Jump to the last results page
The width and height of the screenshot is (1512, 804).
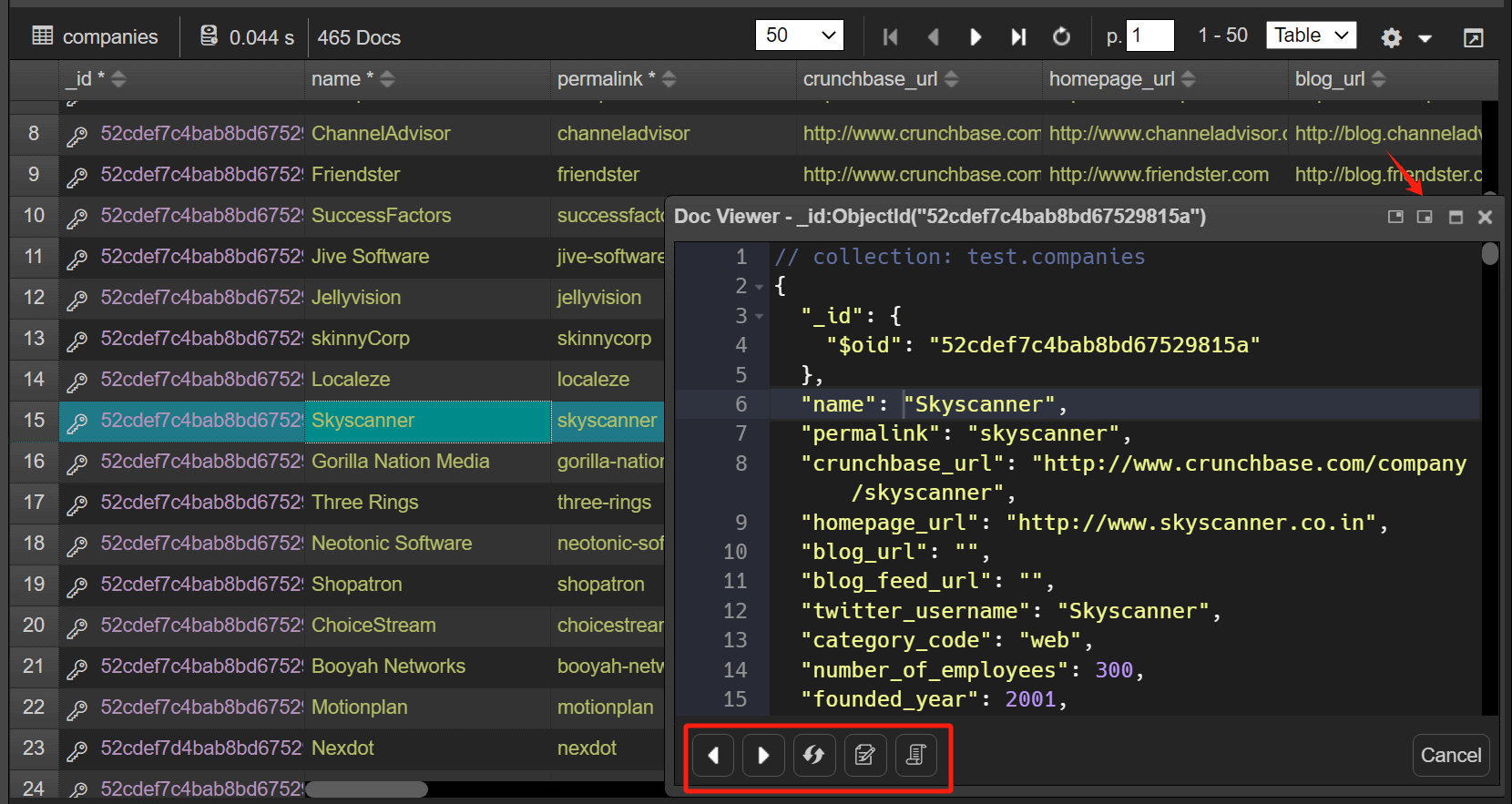1018,36
